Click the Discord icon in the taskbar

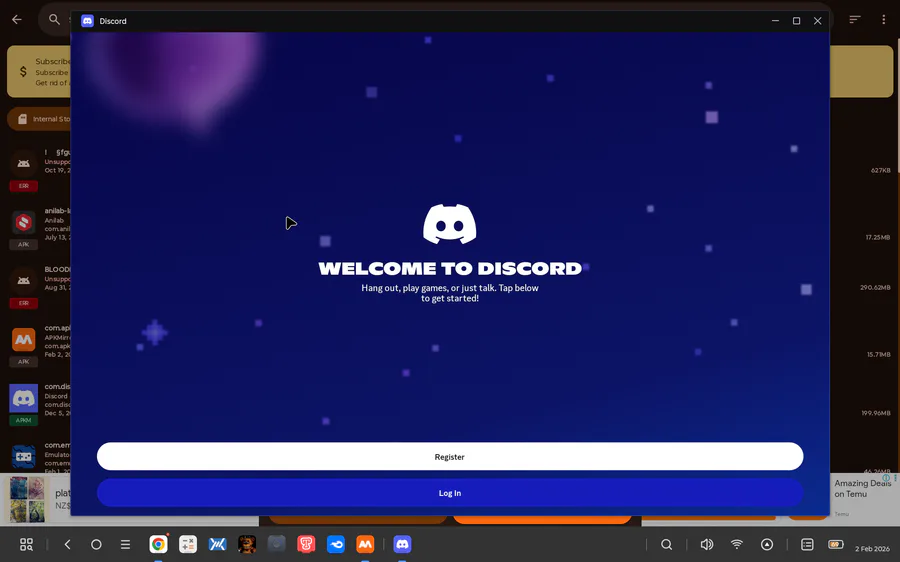coord(402,544)
